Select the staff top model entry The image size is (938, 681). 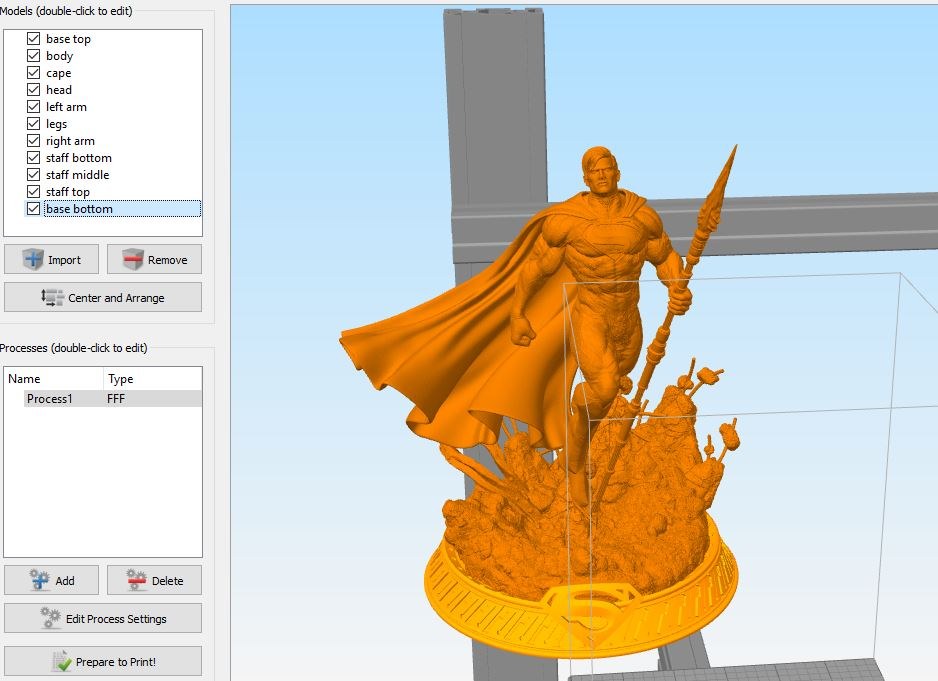point(68,191)
